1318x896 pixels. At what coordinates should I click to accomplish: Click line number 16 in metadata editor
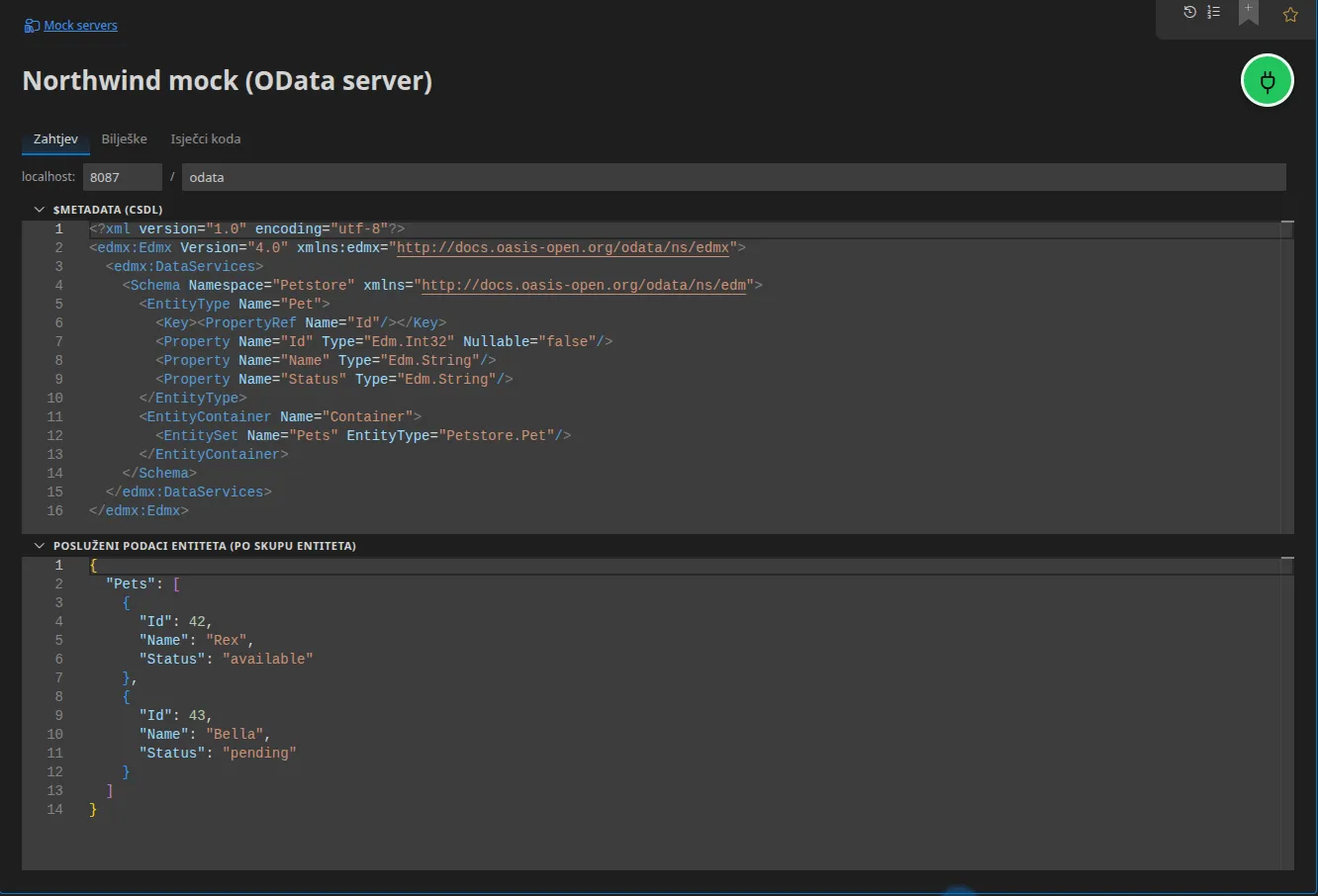coord(54,510)
